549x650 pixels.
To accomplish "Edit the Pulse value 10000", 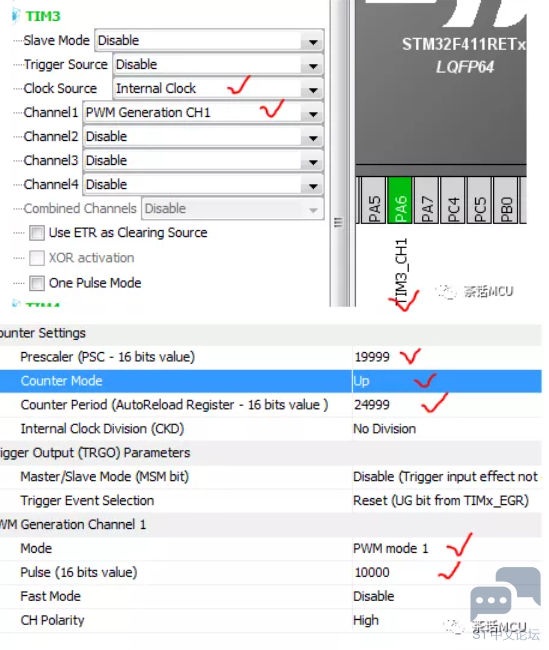I will click(372, 573).
